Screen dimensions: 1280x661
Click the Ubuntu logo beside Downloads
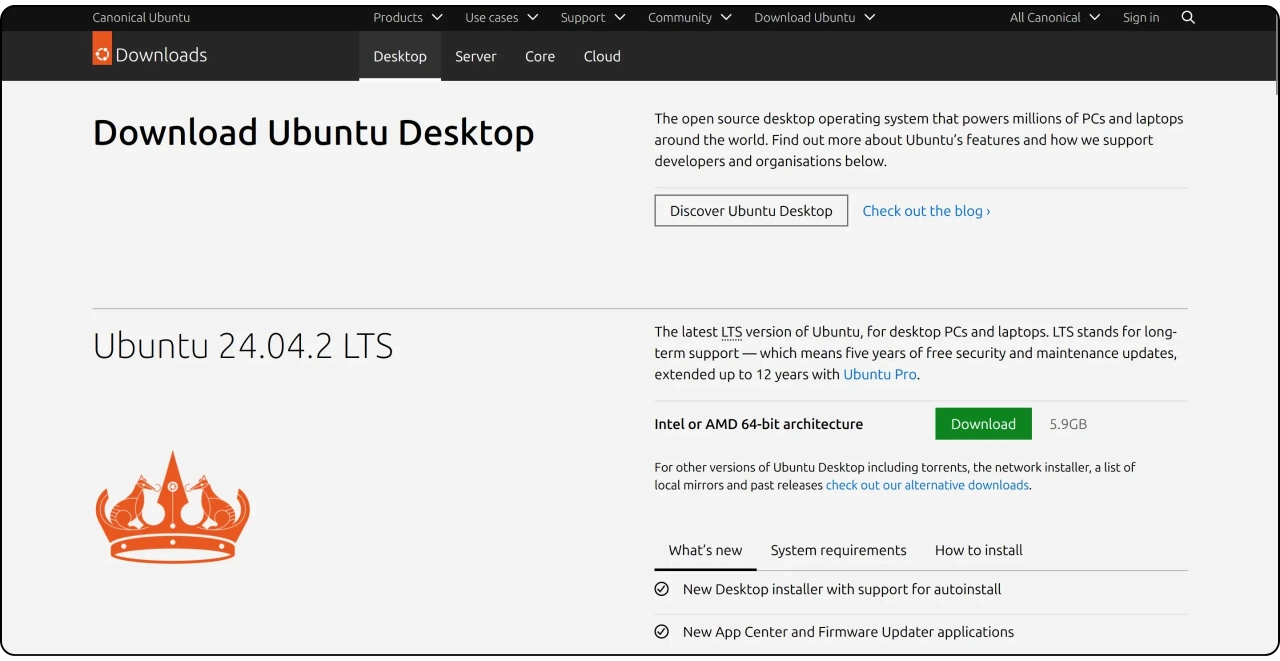point(102,49)
